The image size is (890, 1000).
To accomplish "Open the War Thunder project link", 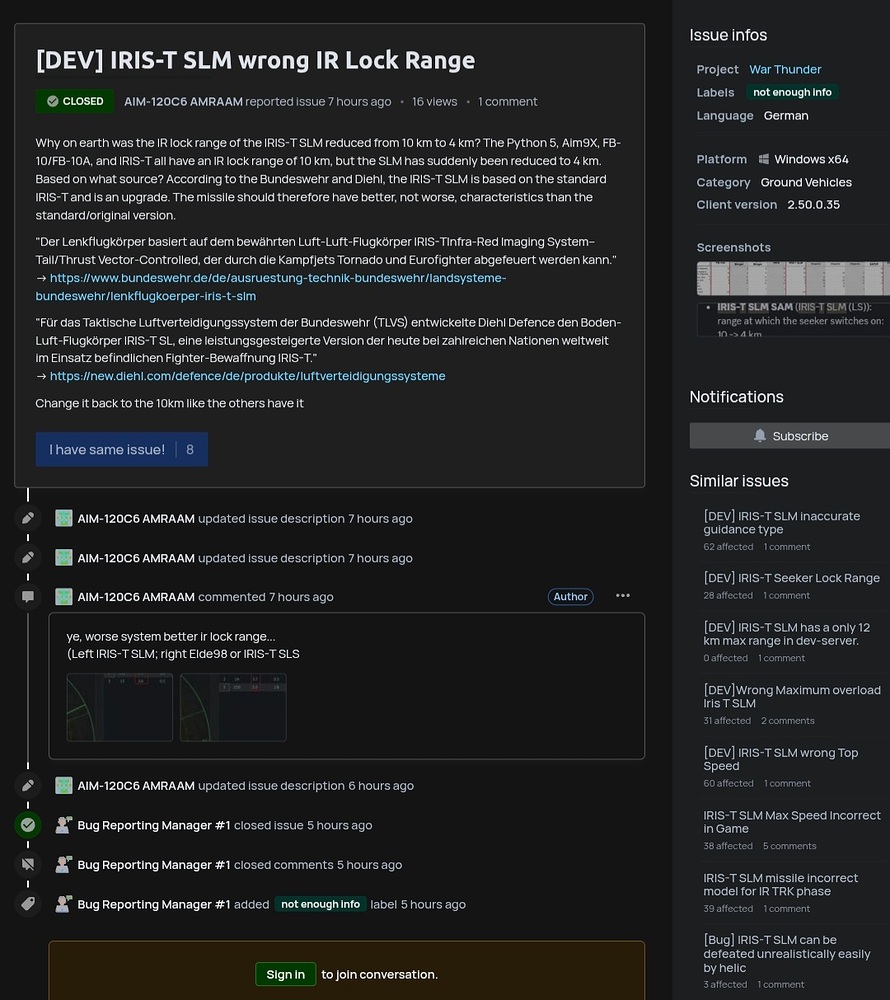I will (785, 69).
